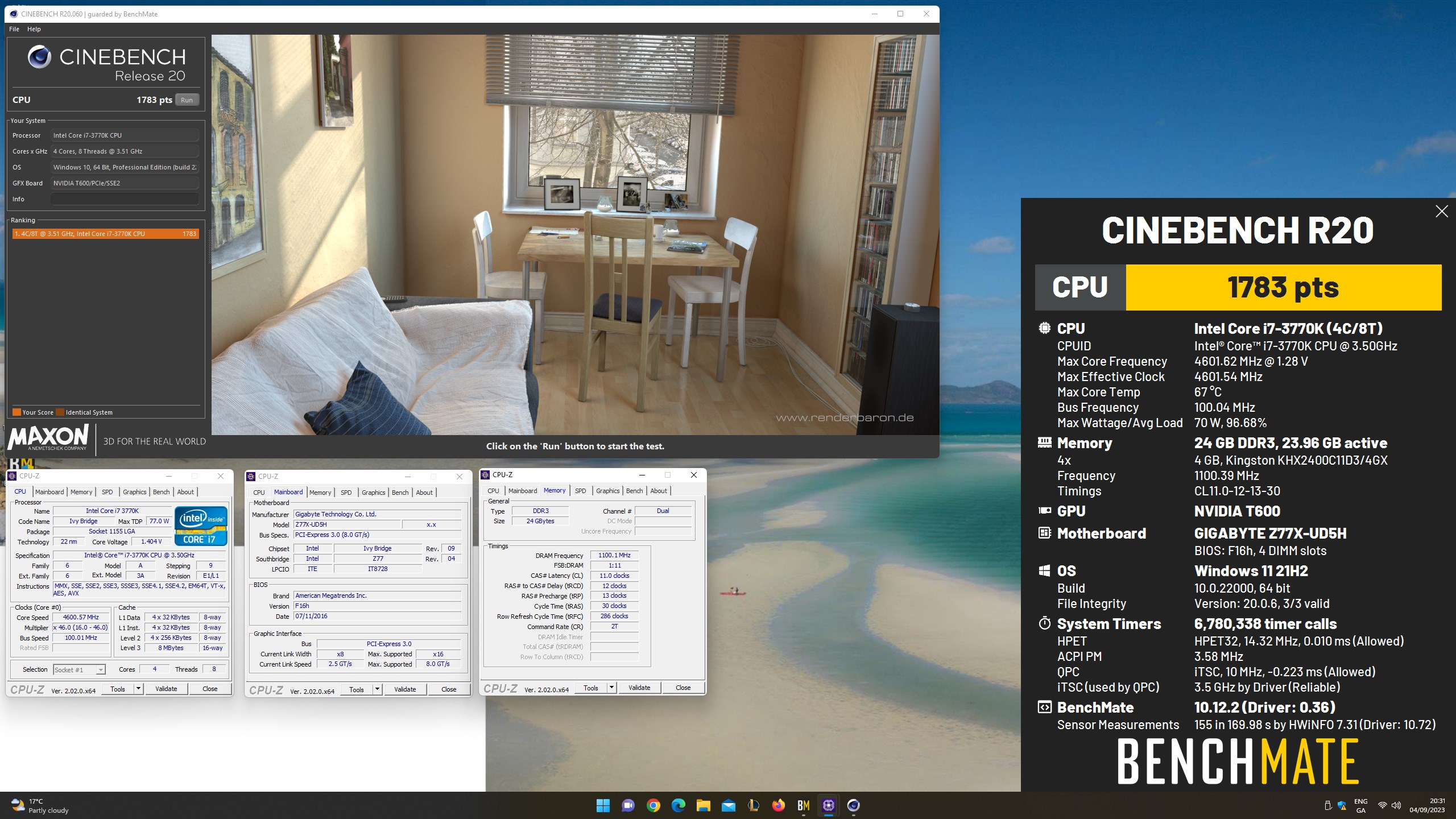Click Validate in the Mainboard CPU-Z window

point(405,689)
